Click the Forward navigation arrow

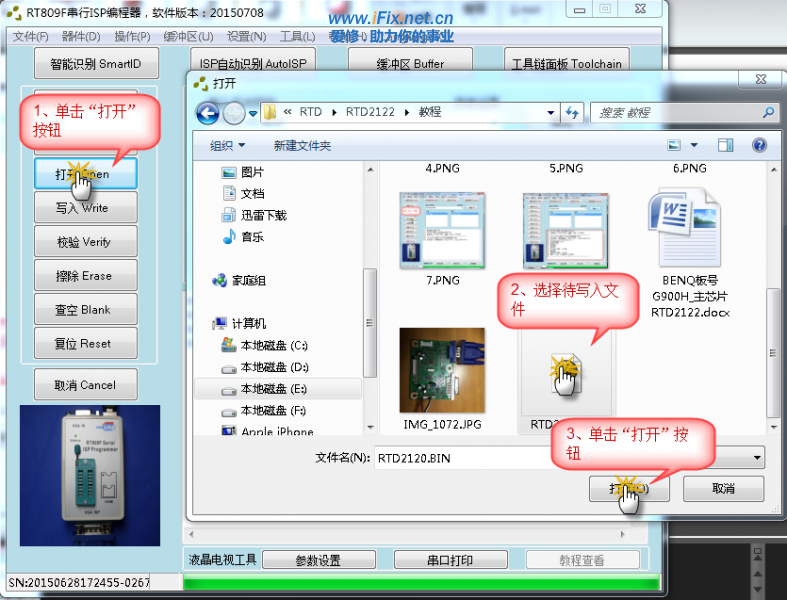pyautogui.click(x=233, y=112)
